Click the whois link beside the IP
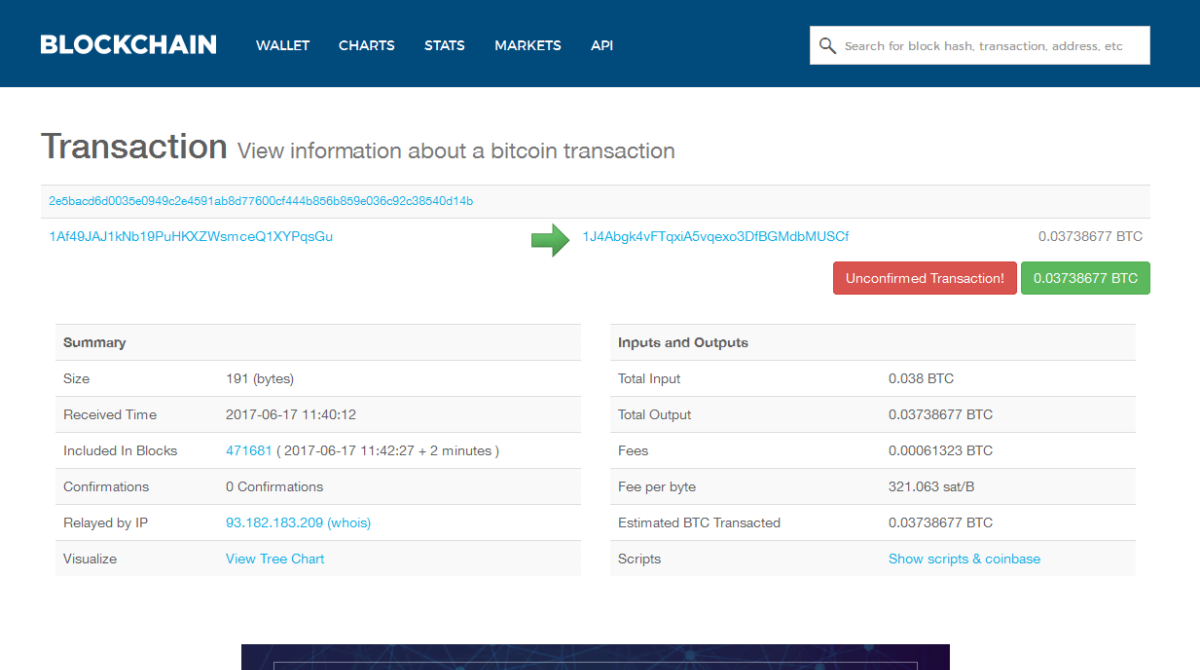Viewport: 1200px width, 670px height. pyautogui.click(x=349, y=523)
